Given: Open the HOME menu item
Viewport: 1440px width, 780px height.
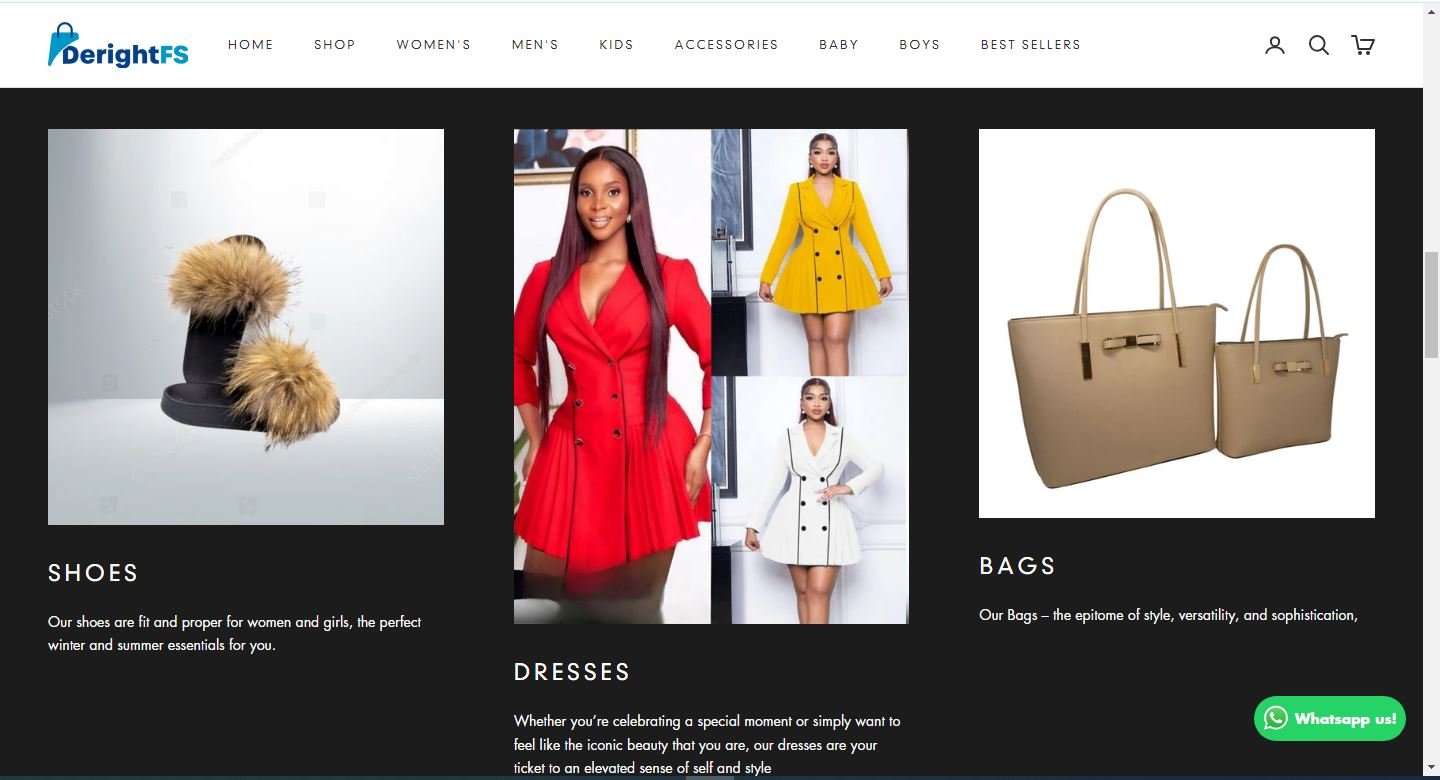Looking at the screenshot, I should 251,45.
